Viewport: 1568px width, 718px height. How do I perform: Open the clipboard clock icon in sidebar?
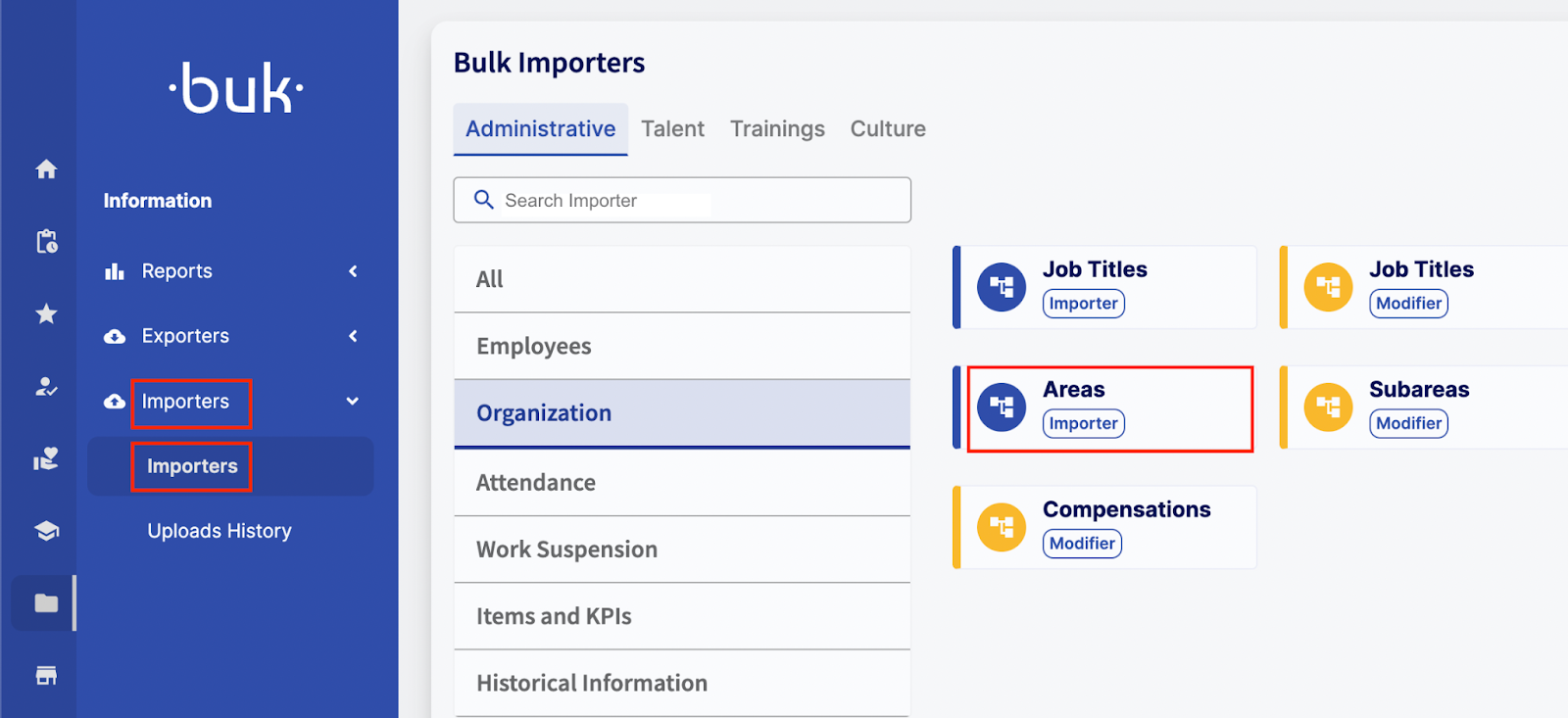click(x=46, y=242)
